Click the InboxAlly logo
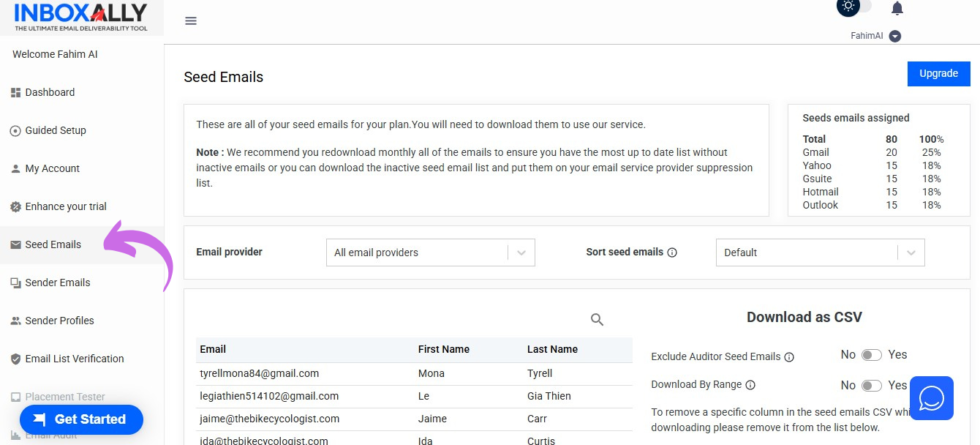 click(x=81, y=17)
